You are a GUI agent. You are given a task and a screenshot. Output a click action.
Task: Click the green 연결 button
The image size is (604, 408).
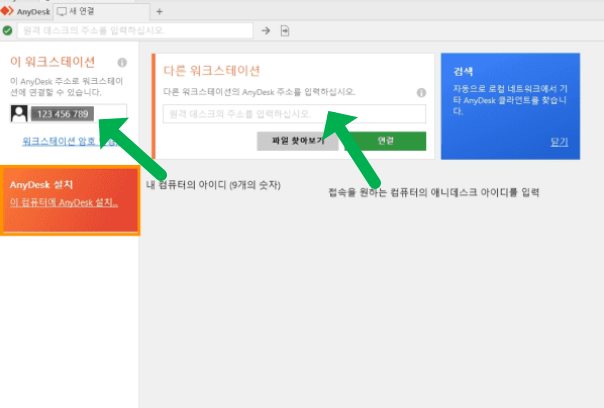[x=385, y=141]
